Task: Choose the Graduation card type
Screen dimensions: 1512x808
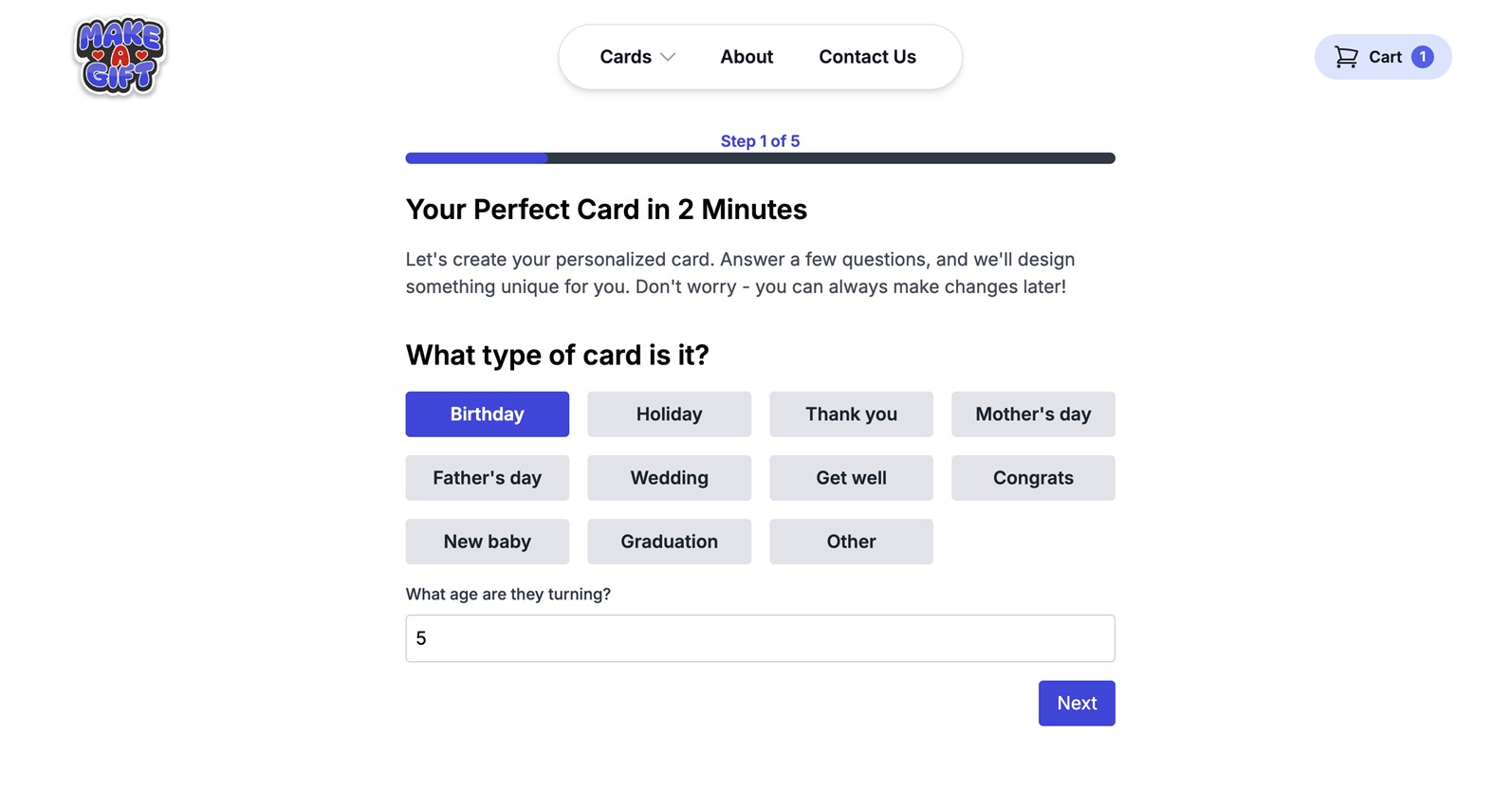Action: pos(669,542)
